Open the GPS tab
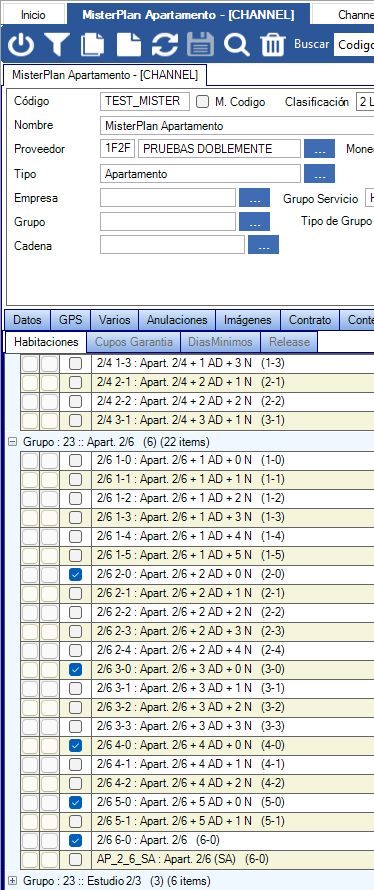The image size is (374, 890). (70, 320)
